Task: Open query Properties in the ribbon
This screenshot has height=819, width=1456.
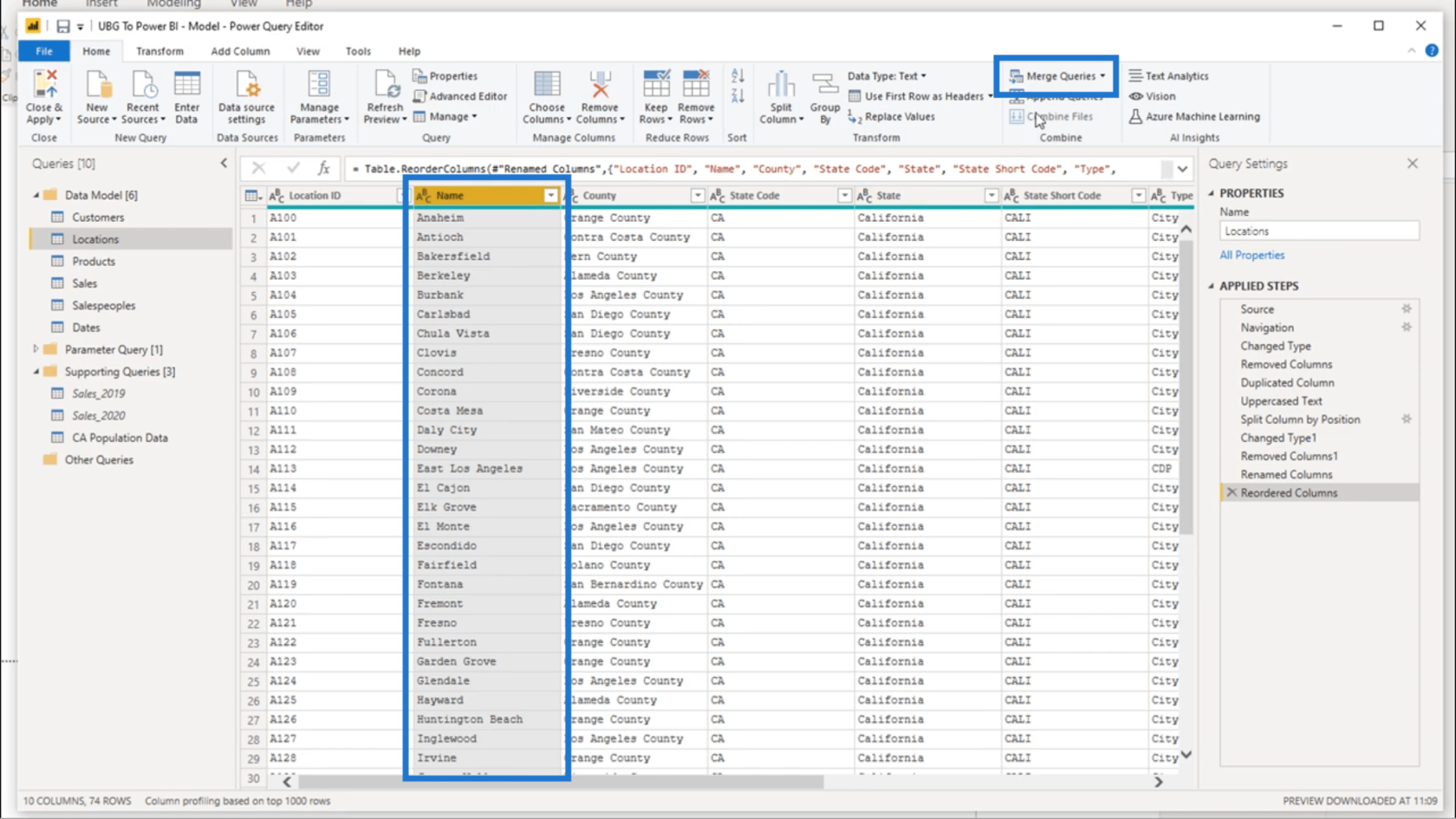Action: point(445,76)
